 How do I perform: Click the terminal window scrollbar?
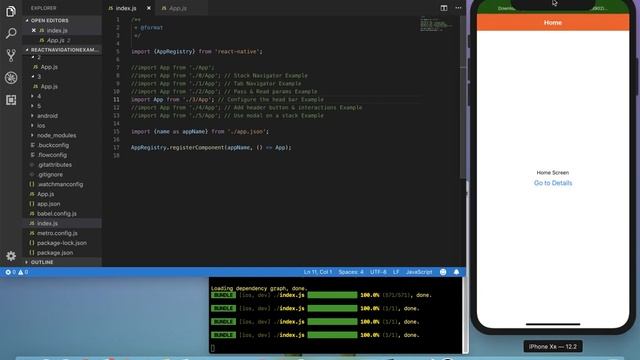click(x=465, y=315)
